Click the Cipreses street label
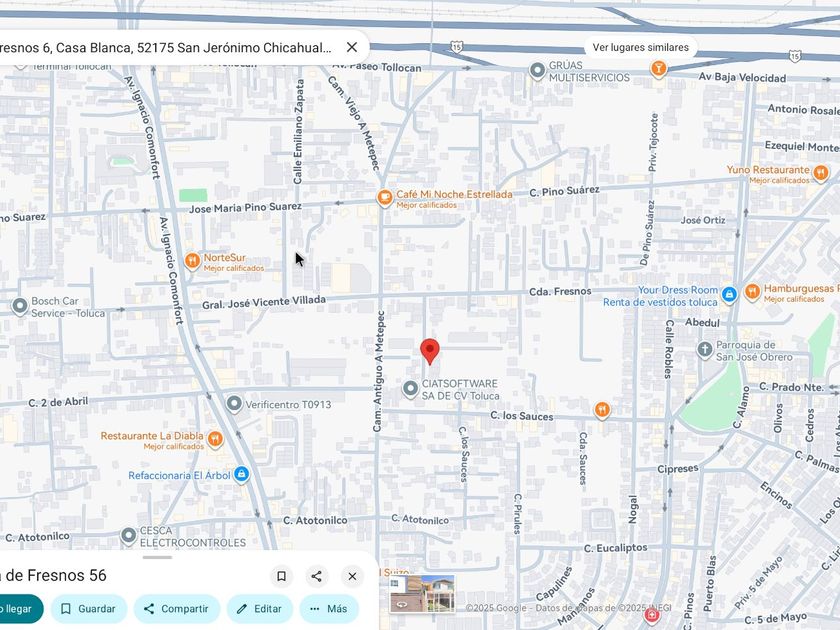Viewport: 840px width, 630px height. [678, 468]
